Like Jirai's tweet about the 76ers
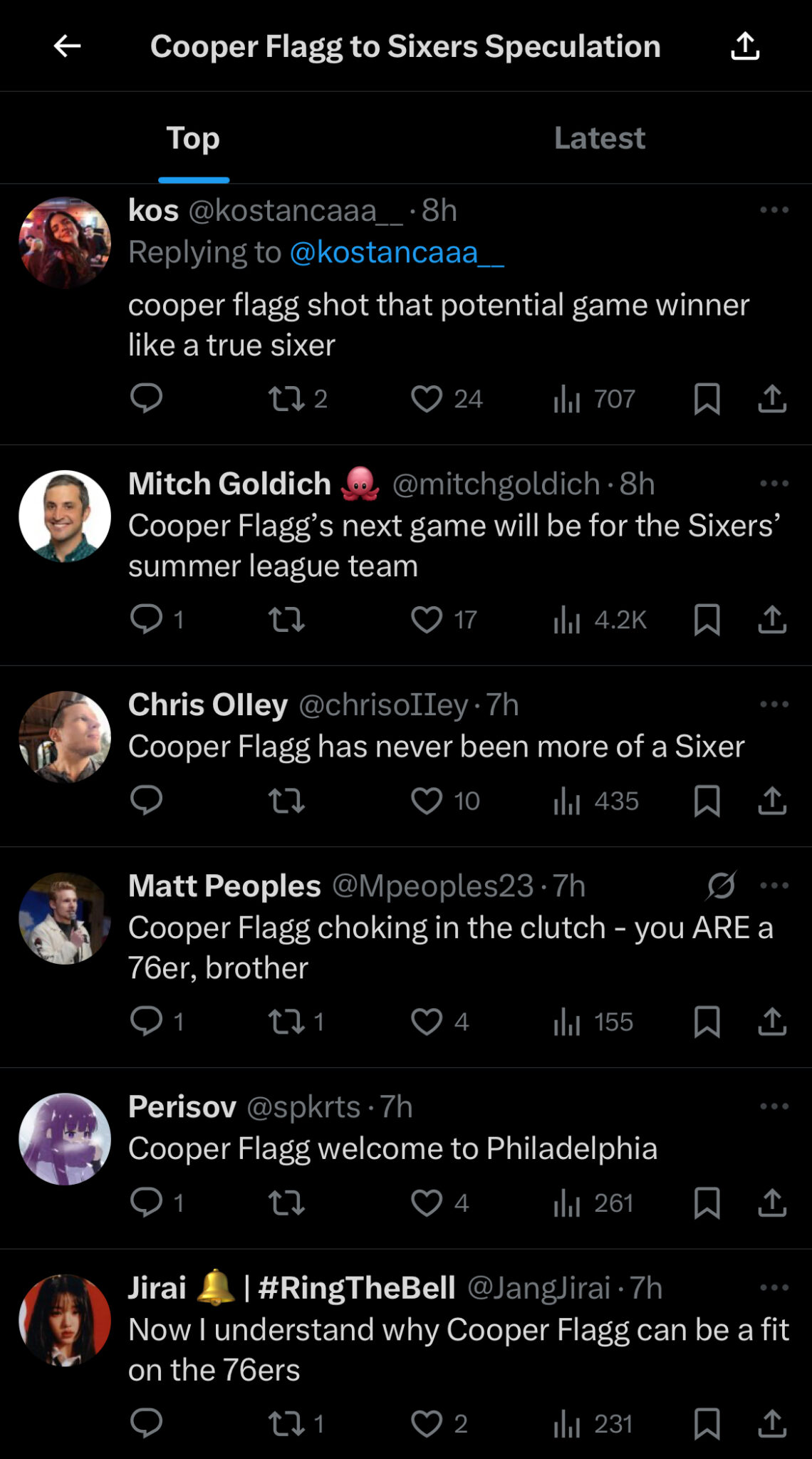 (427, 1423)
